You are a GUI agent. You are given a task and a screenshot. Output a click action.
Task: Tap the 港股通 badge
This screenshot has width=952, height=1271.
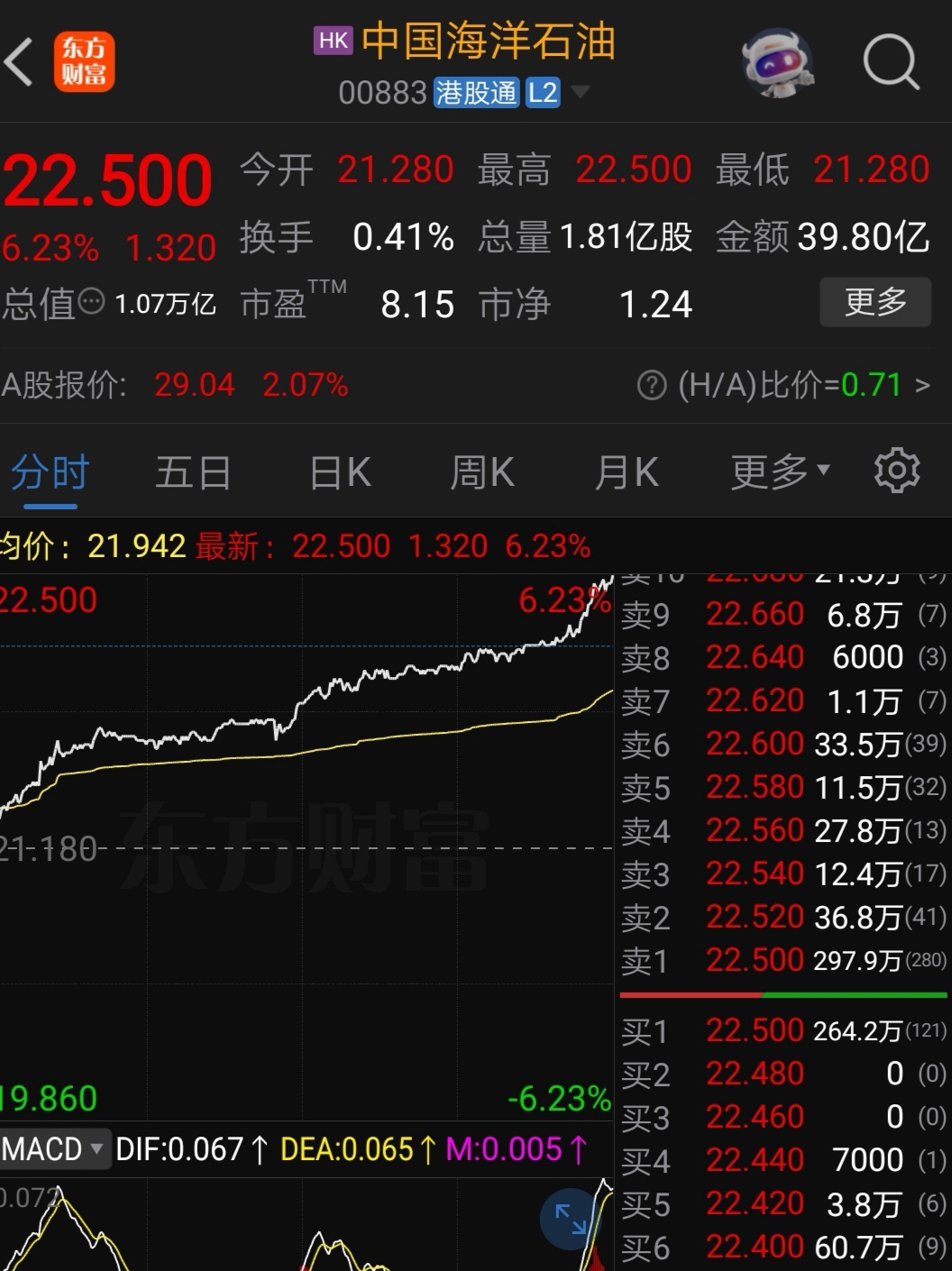(476, 92)
